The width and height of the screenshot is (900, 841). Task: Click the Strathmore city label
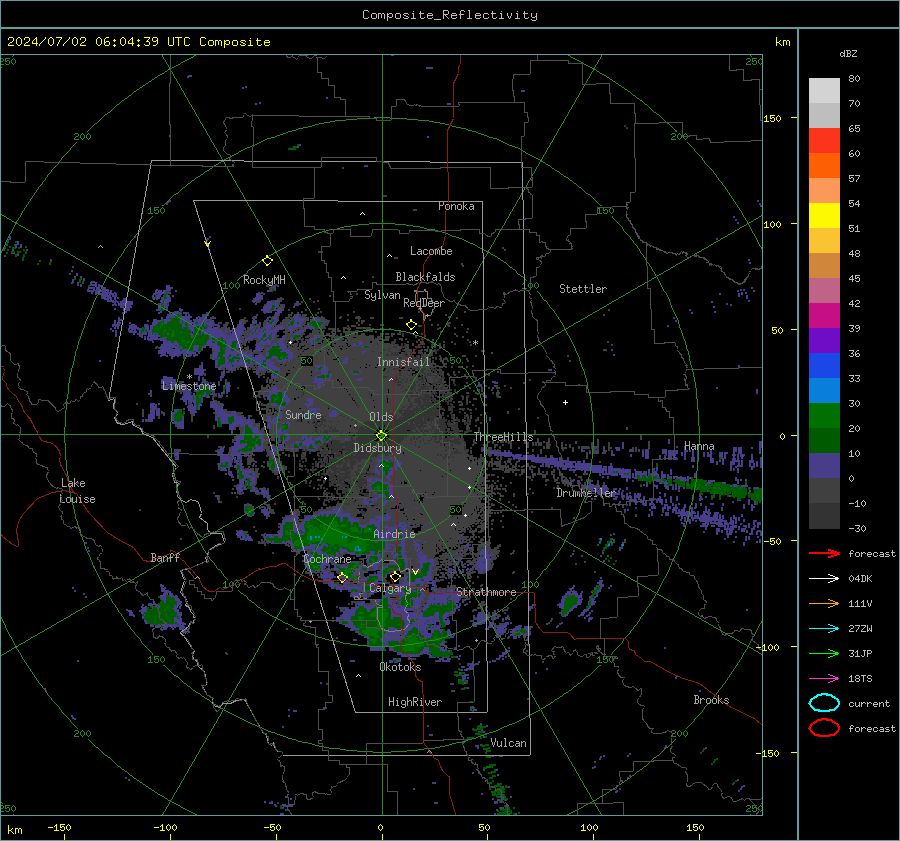pos(486,592)
